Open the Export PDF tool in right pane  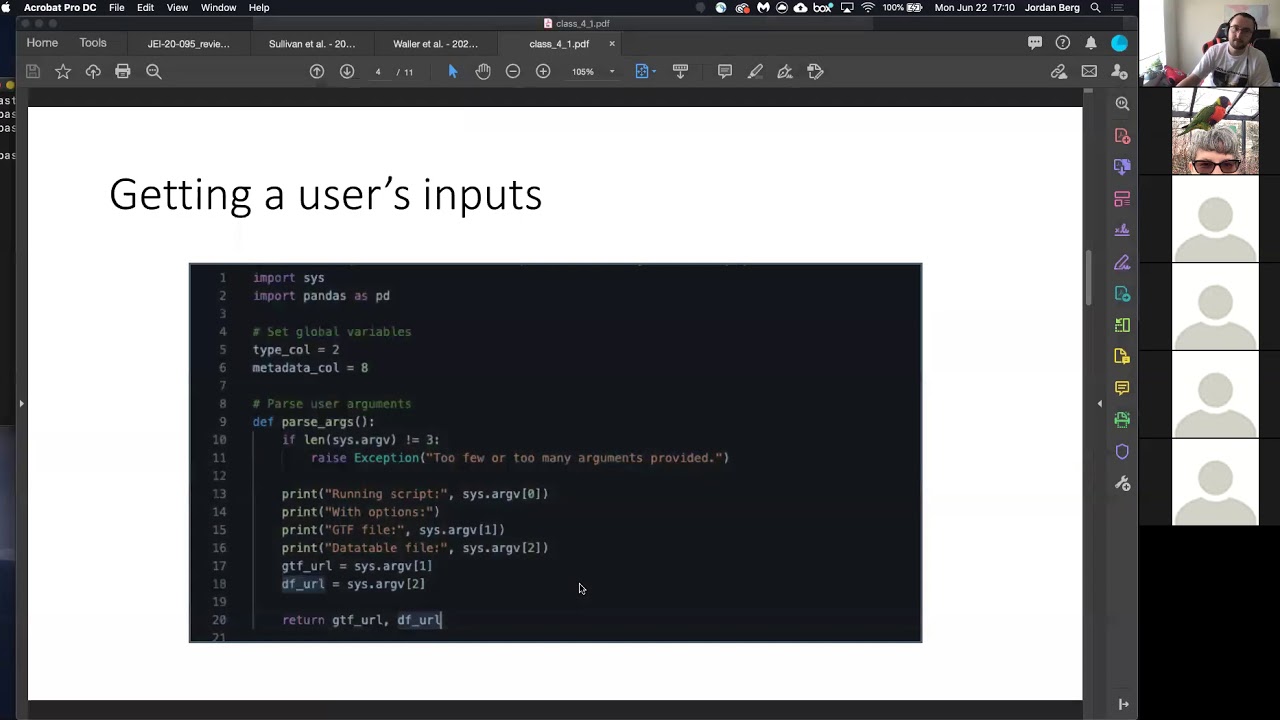pyautogui.click(x=1122, y=293)
